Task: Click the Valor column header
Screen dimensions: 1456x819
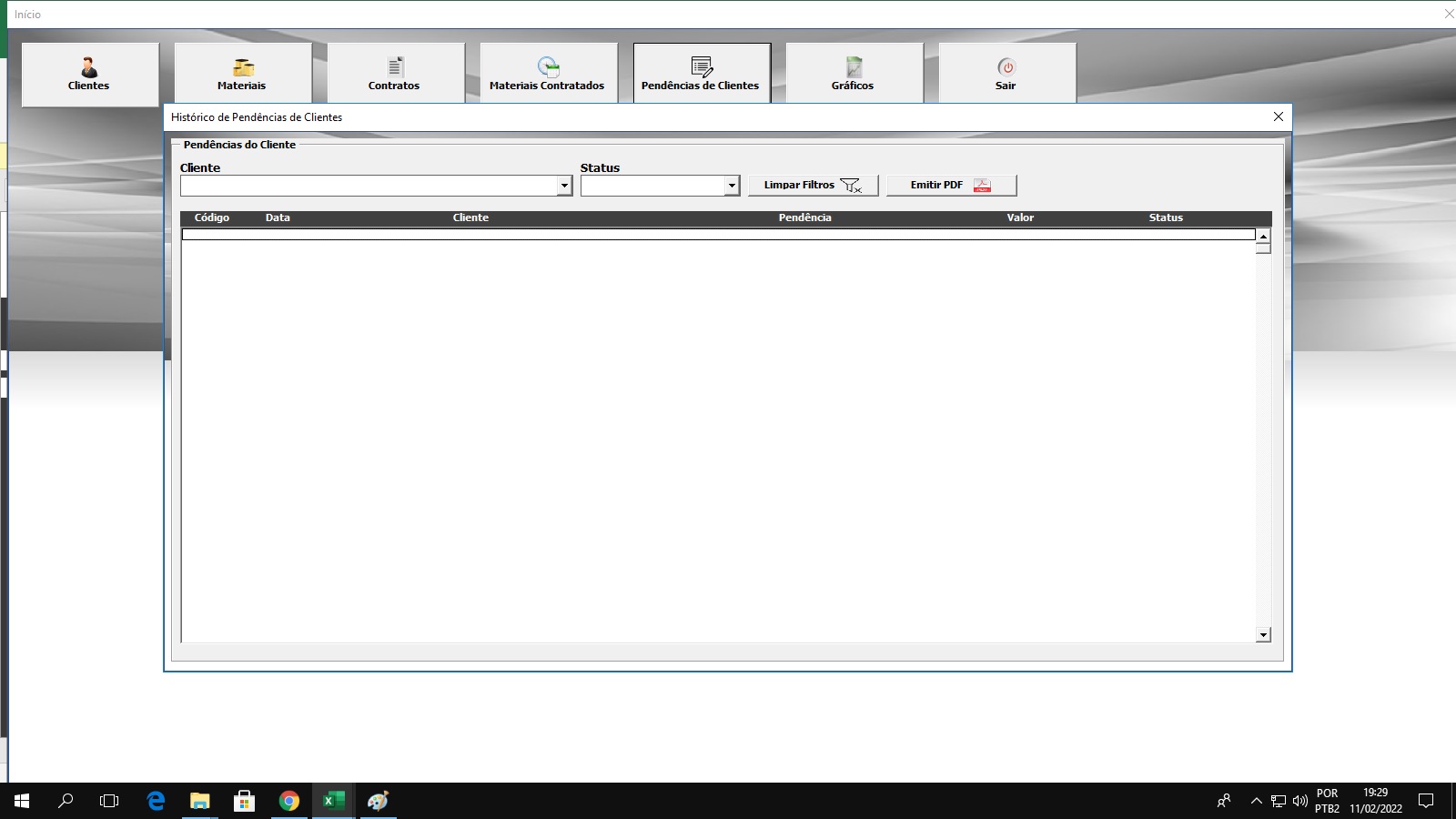Action: [x=1020, y=218]
